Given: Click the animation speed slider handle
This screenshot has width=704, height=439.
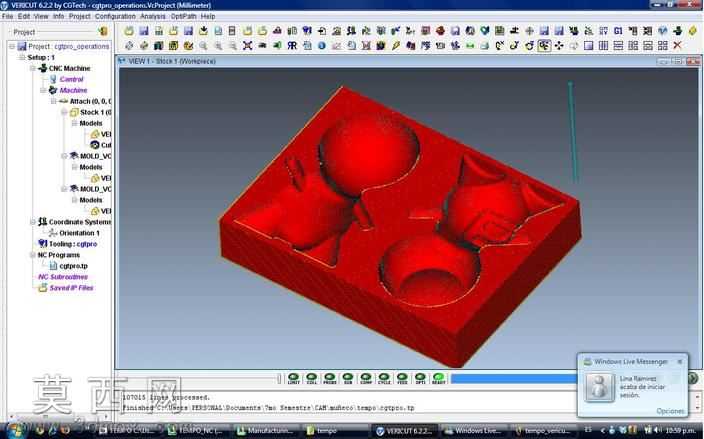Looking at the screenshot, I should (279, 379).
